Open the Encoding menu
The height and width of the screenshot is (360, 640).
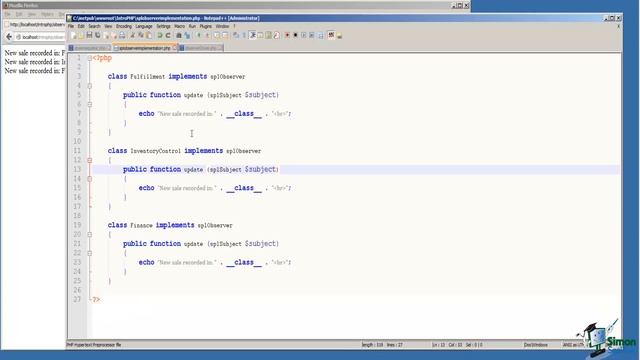(124, 26)
